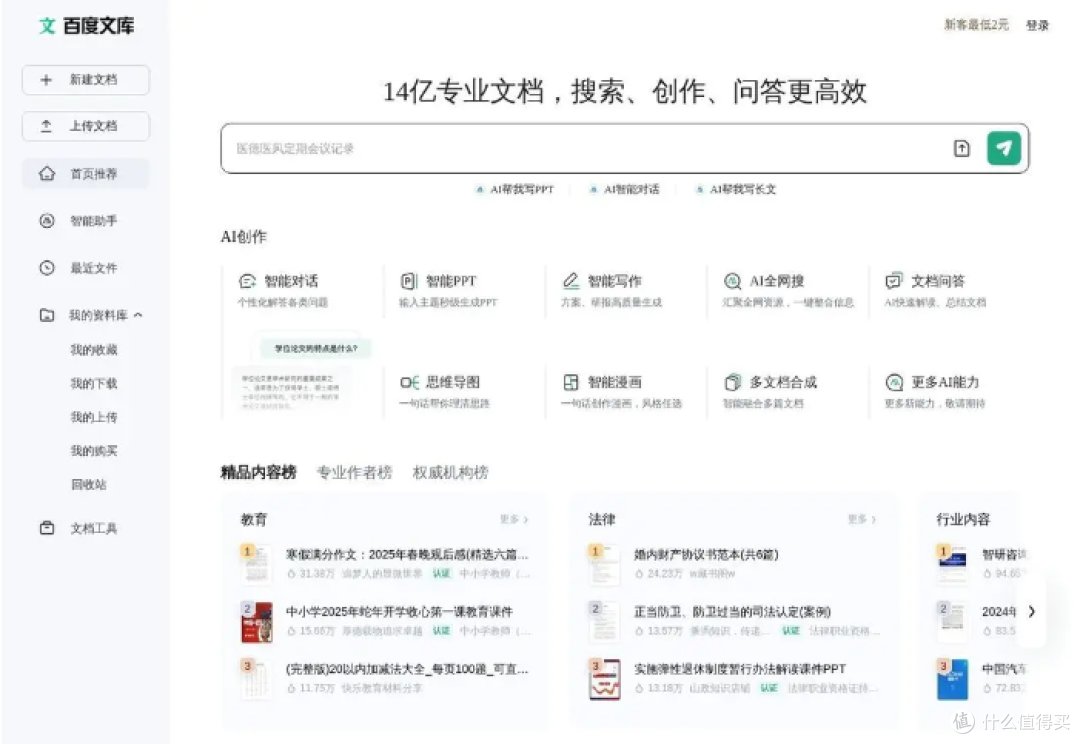The image size is (1080, 744).
Task: Open 正当防卫、防卫过当的司法认定 document
Action: tap(732, 612)
